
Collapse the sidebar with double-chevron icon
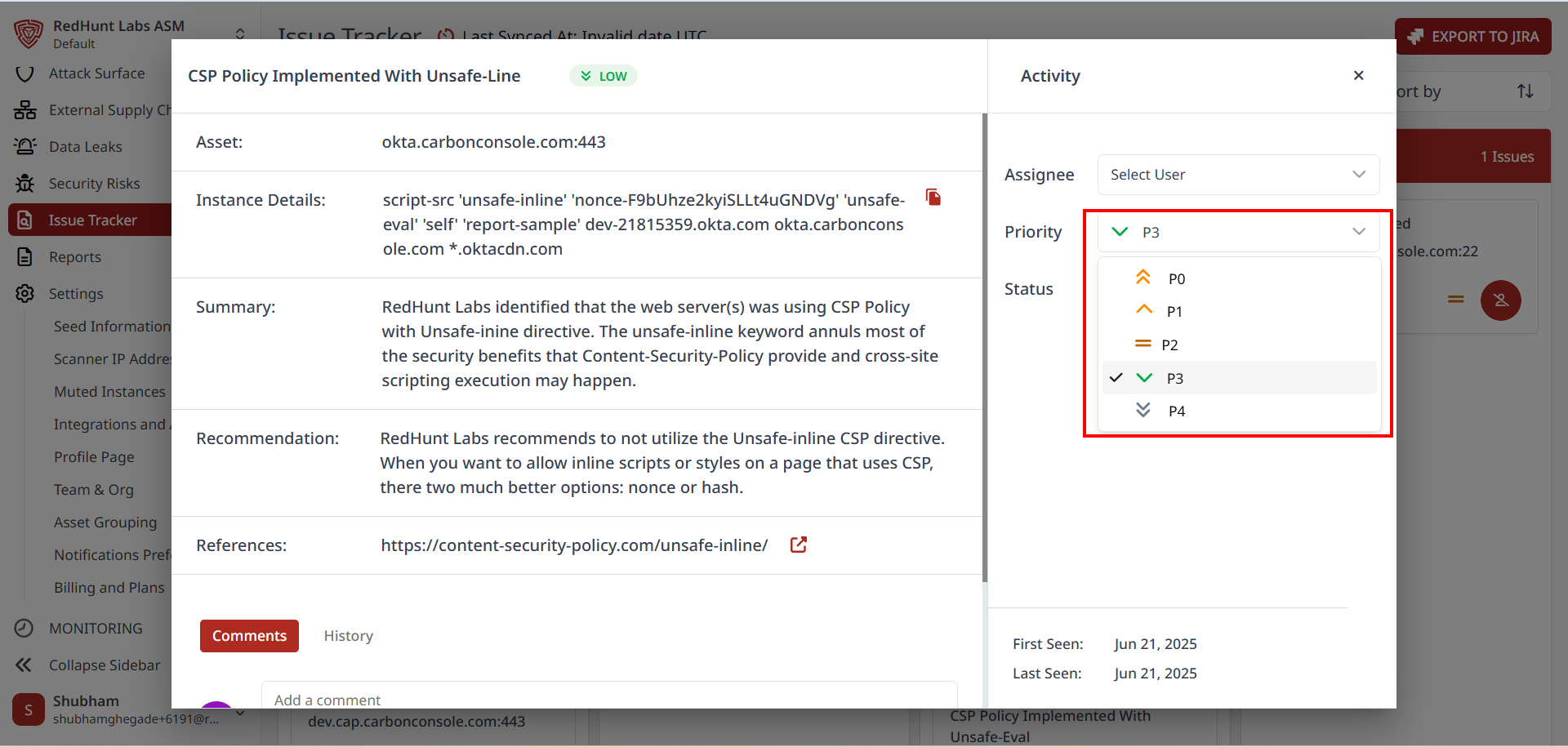[24, 665]
